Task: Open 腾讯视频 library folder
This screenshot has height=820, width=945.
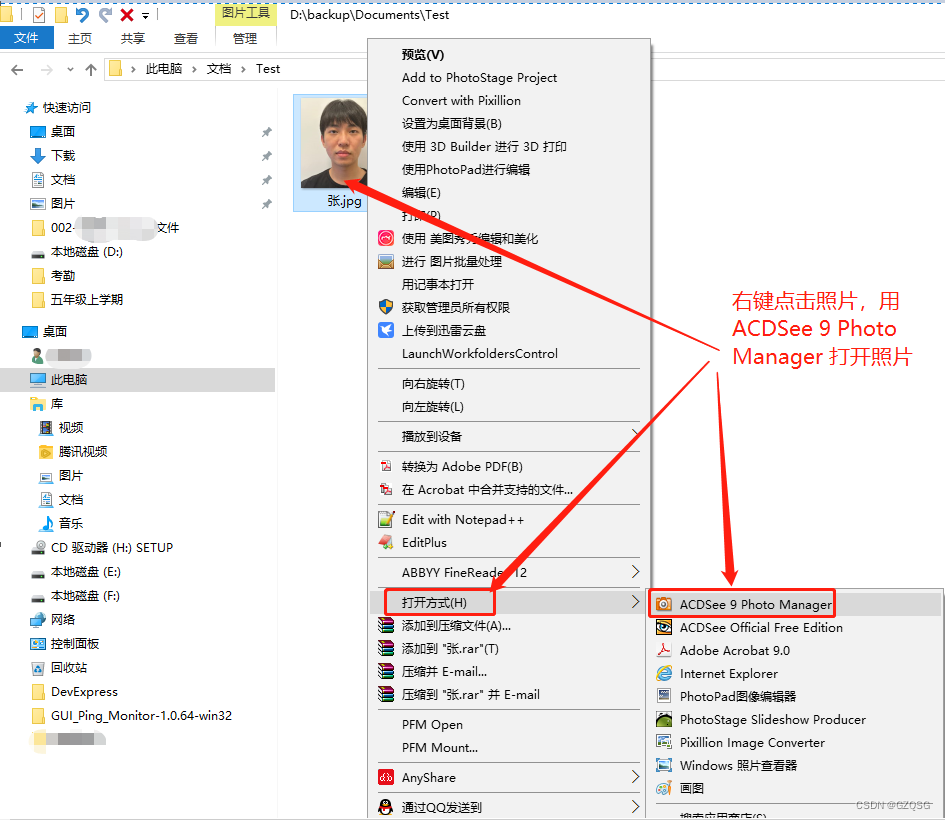Action: (83, 451)
